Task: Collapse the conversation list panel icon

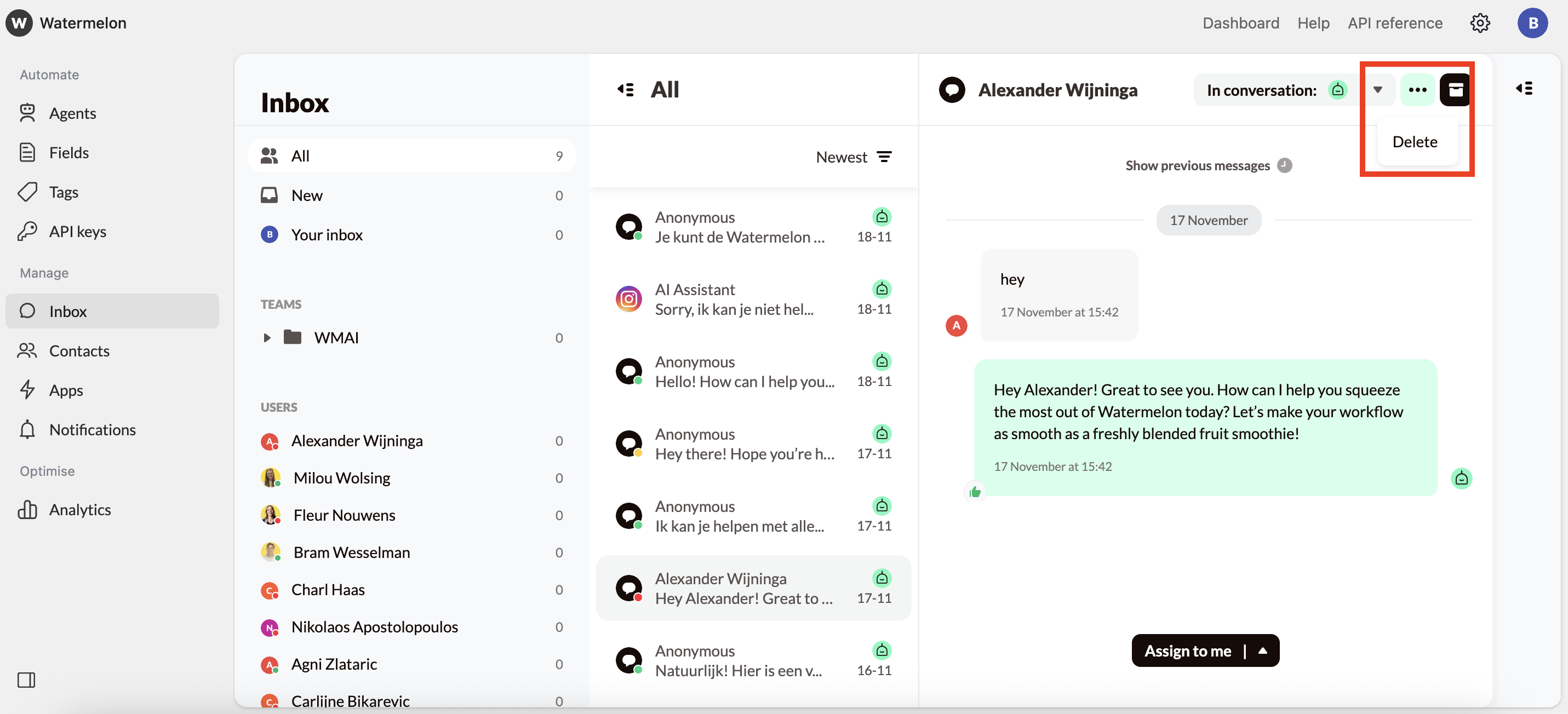Action: point(625,90)
